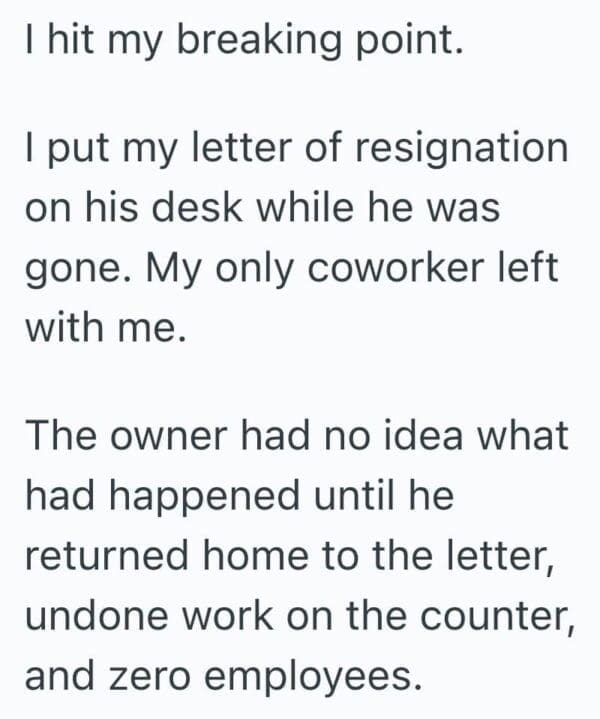Screen dimensions: 600x719
Task: Click the word "owner"
Action: (x=172, y=435)
